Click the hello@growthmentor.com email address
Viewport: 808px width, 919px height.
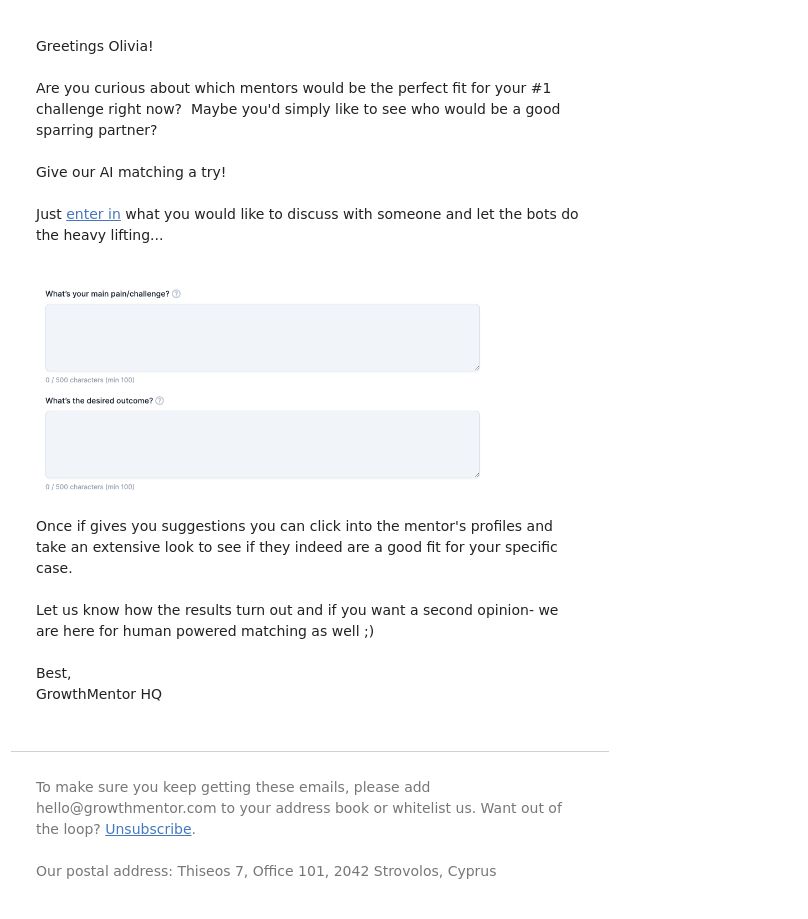tap(126, 808)
